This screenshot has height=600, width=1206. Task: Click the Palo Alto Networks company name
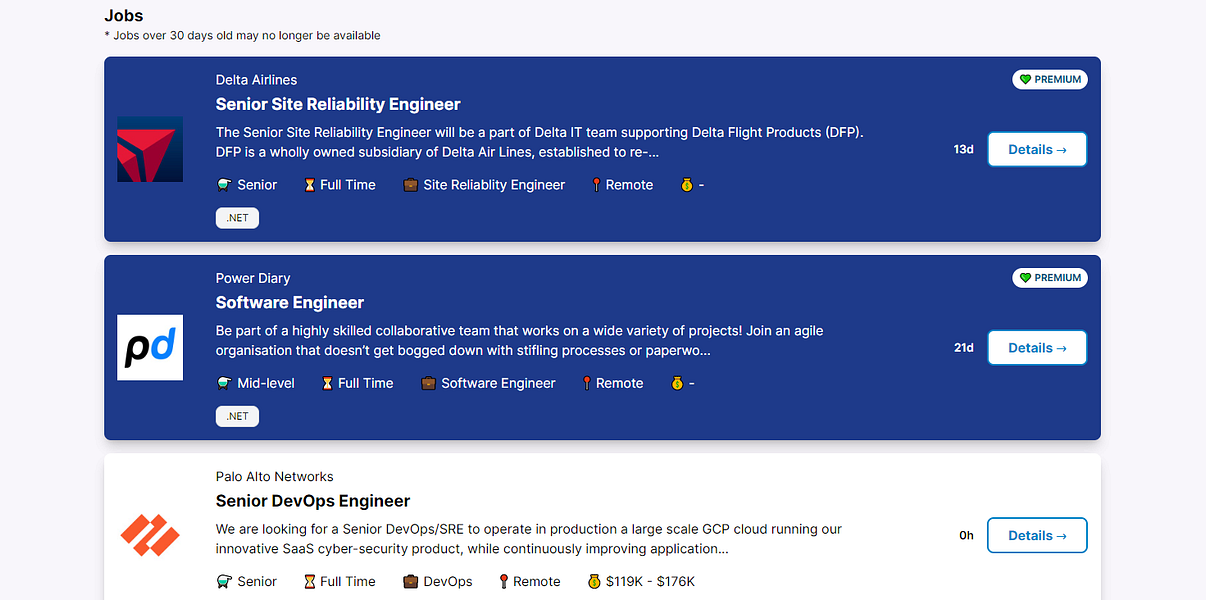coord(275,476)
